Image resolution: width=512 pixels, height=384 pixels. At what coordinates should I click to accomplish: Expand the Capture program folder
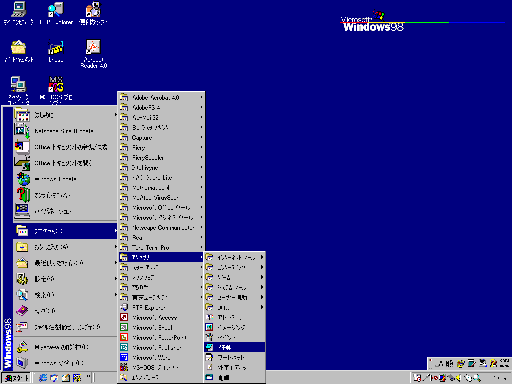click(161, 137)
